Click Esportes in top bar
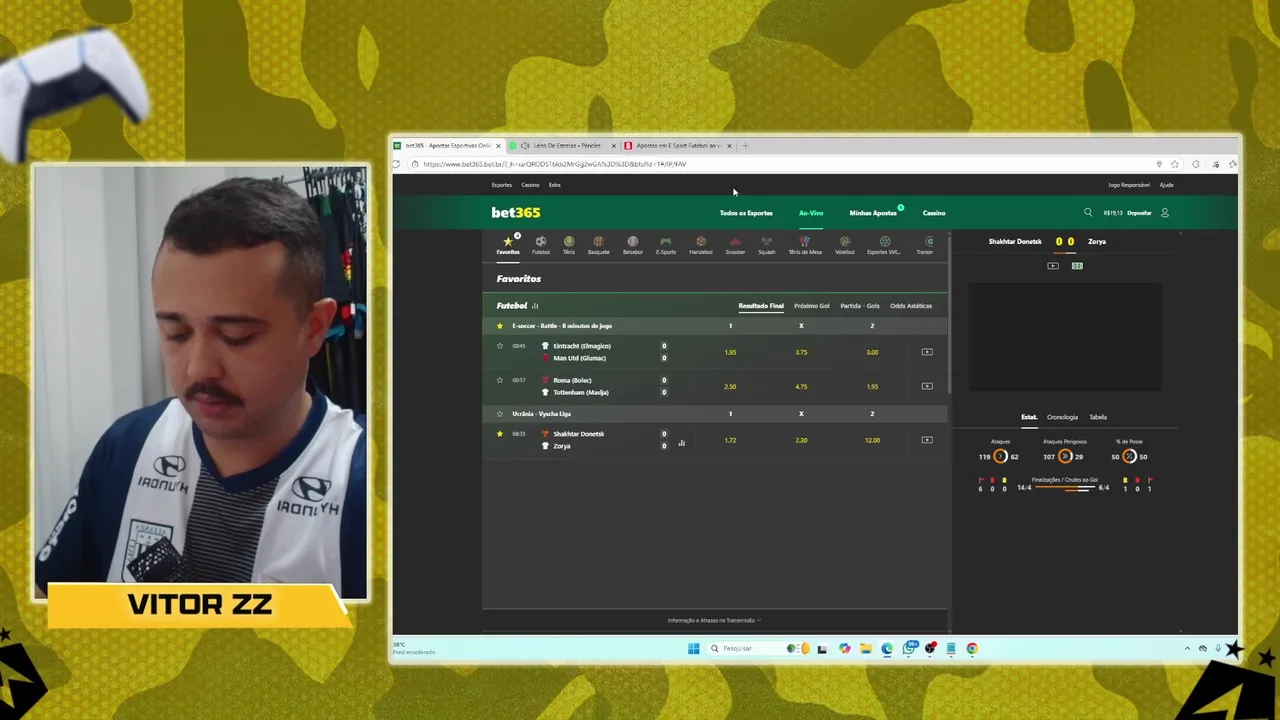1280x720 pixels. pyautogui.click(x=502, y=185)
